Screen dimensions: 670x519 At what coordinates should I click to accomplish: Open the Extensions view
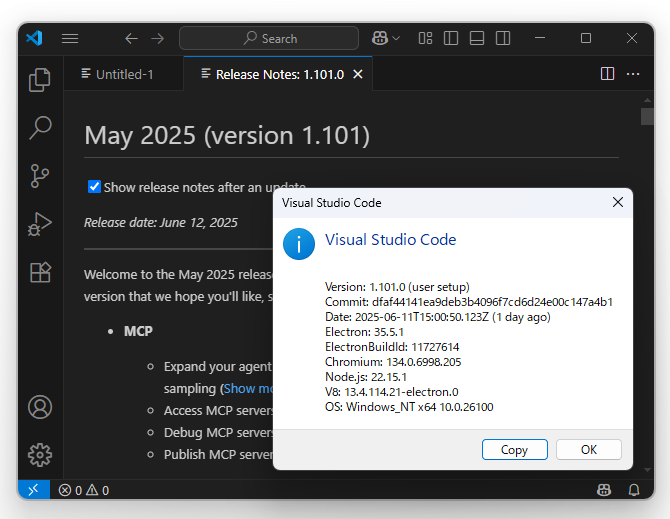[x=41, y=272]
